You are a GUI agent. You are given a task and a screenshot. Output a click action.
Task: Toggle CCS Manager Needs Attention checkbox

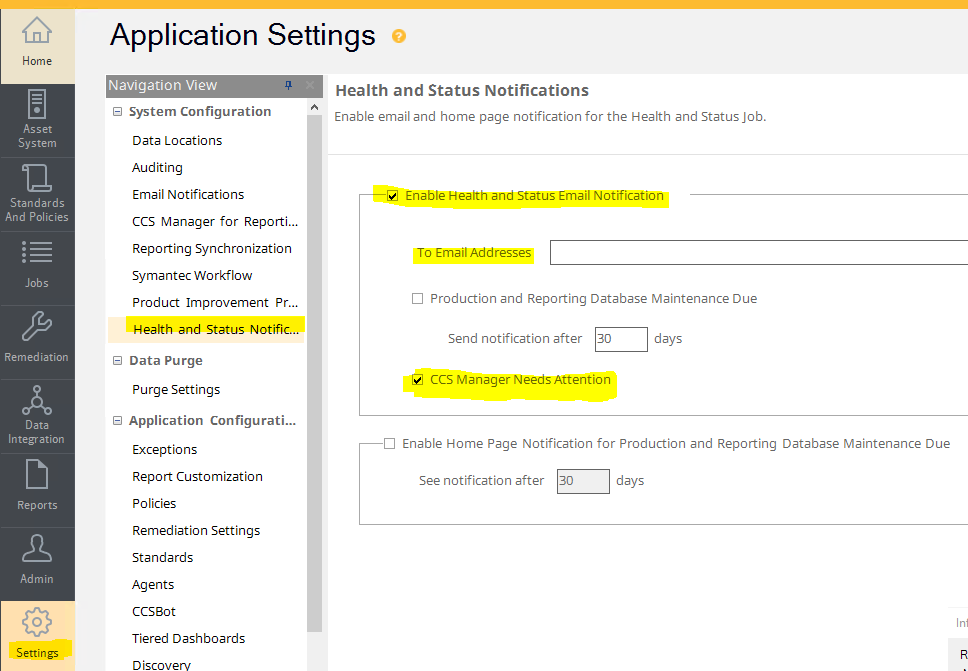click(x=418, y=380)
